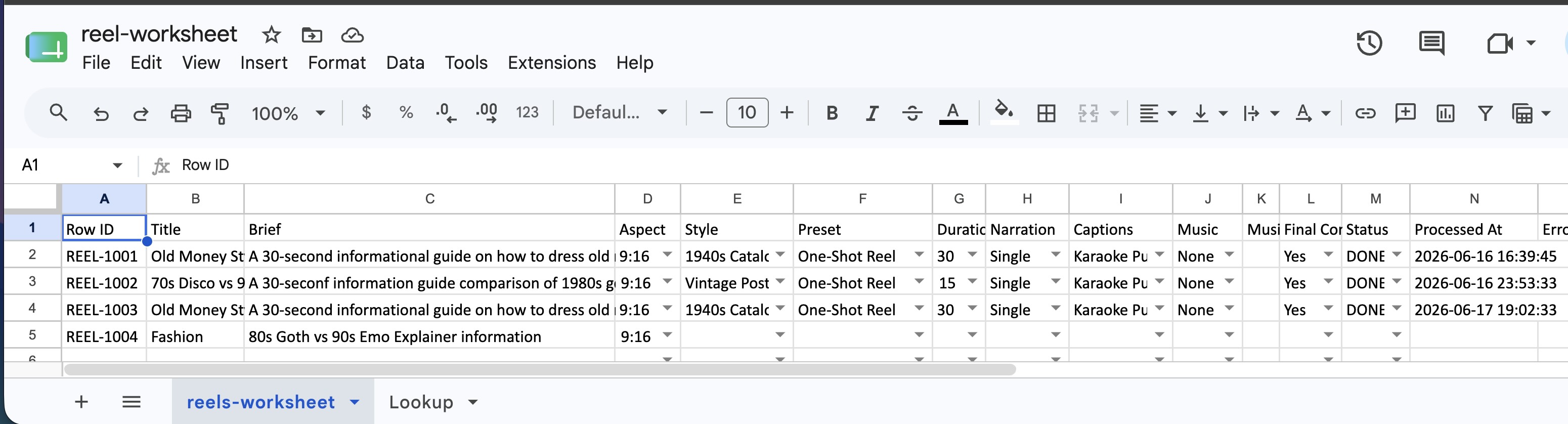Viewport: 1568px width, 424px height.
Task: Star the reel-worksheet document
Action: 271,35
